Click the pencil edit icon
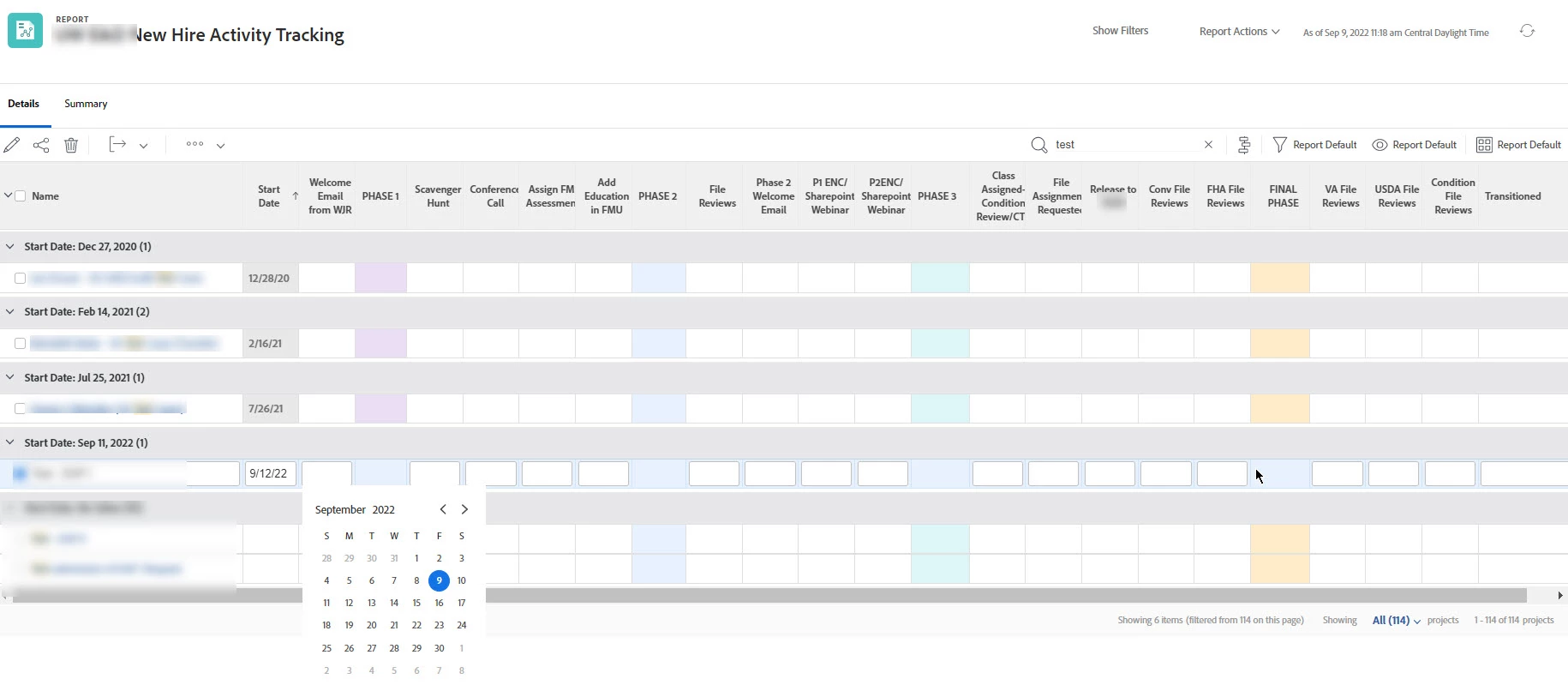1568x691 pixels. [x=12, y=145]
